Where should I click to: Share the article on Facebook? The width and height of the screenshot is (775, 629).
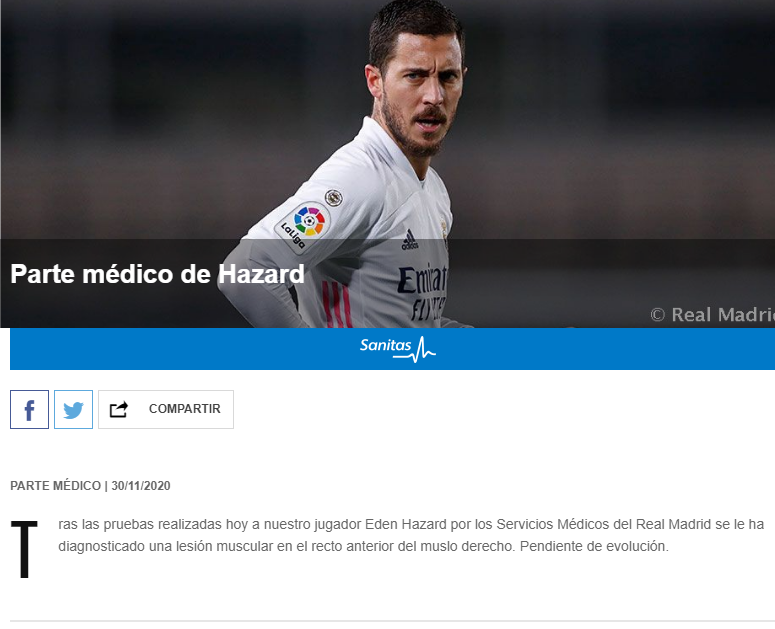(29, 409)
